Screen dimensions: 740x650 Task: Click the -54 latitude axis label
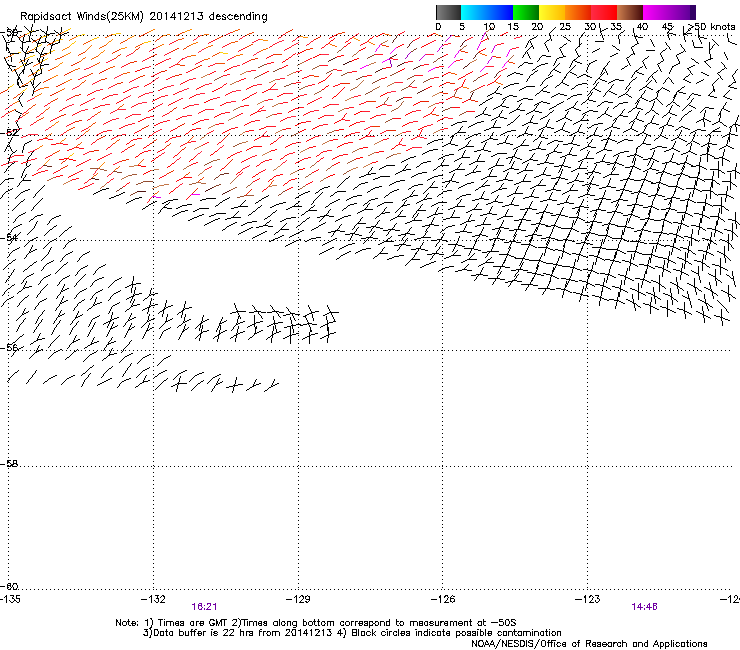point(9,237)
